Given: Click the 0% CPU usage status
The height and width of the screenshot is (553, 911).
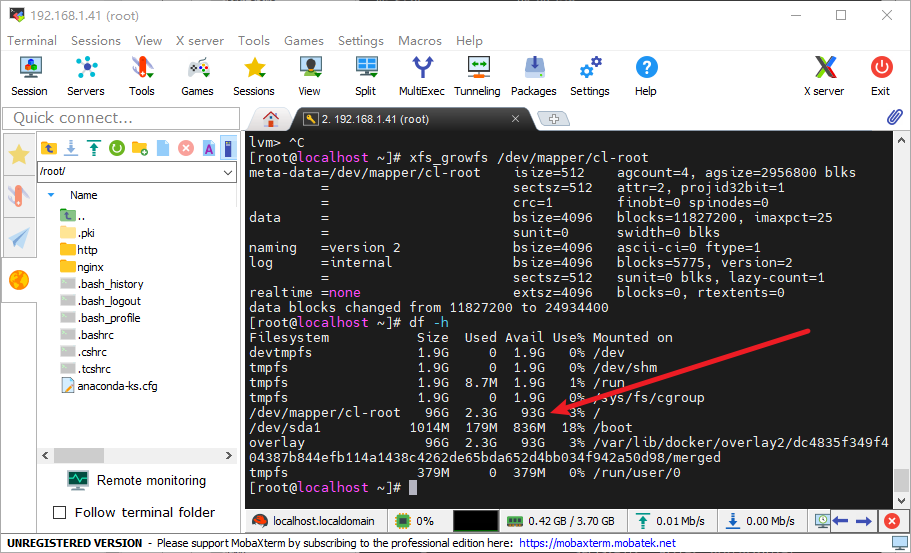Looking at the screenshot, I should coord(415,521).
